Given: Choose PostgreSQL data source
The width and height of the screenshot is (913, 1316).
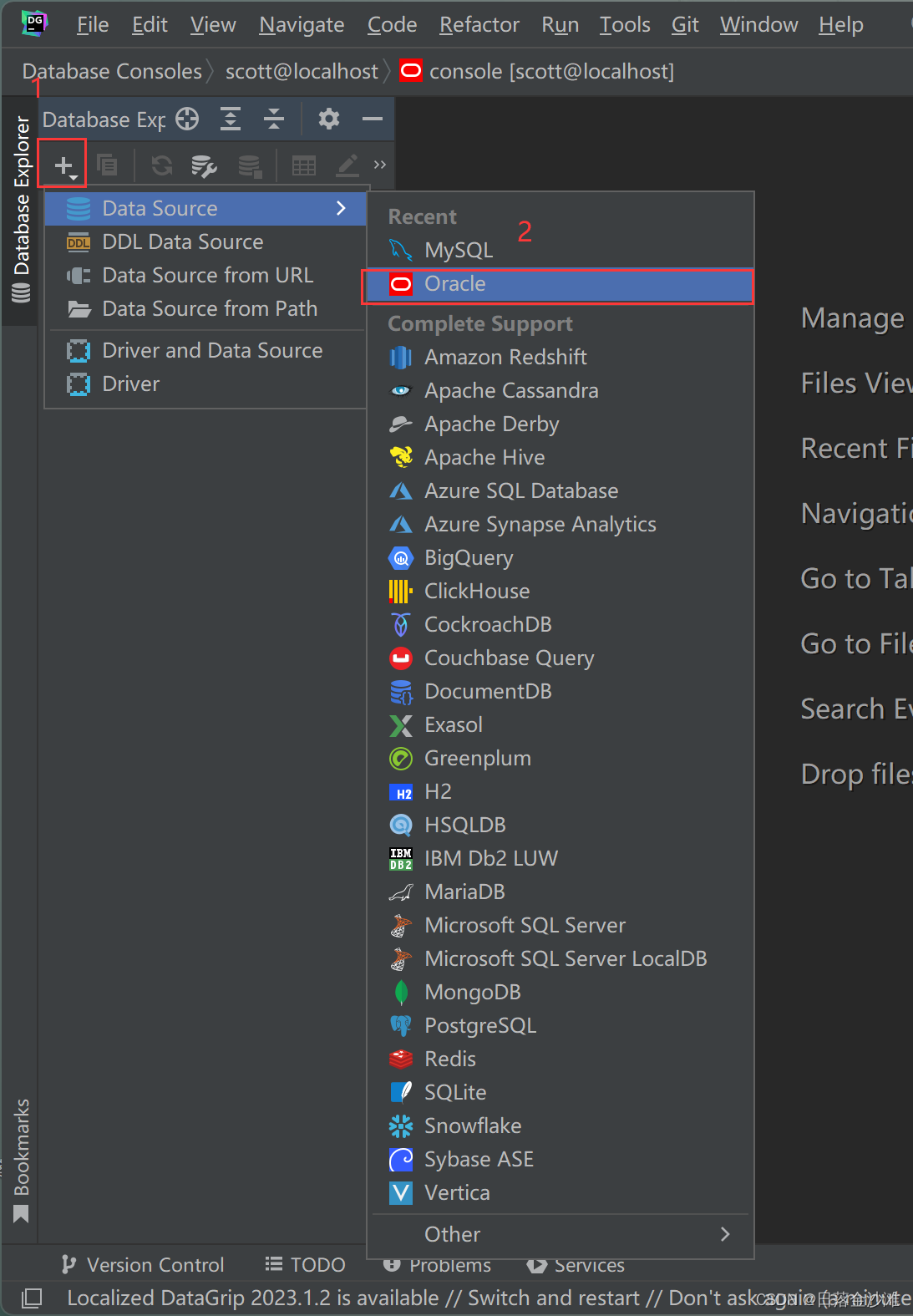Looking at the screenshot, I should pyautogui.click(x=560, y=1025).
